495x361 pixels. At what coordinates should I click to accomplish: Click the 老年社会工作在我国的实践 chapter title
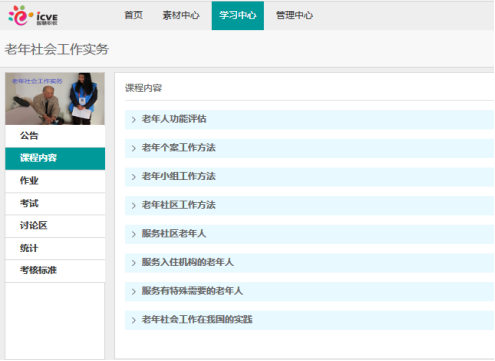(197, 320)
